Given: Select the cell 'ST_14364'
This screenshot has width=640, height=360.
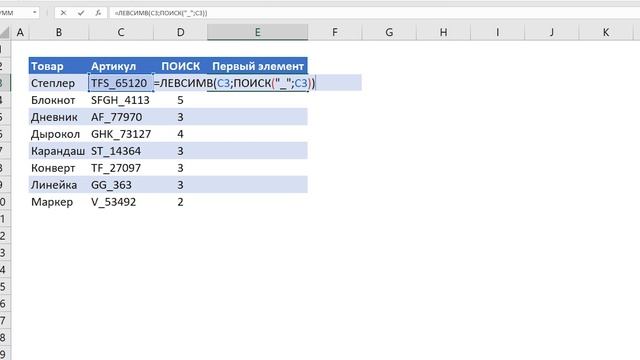Looking at the screenshot, I should [x=121, y=151].
